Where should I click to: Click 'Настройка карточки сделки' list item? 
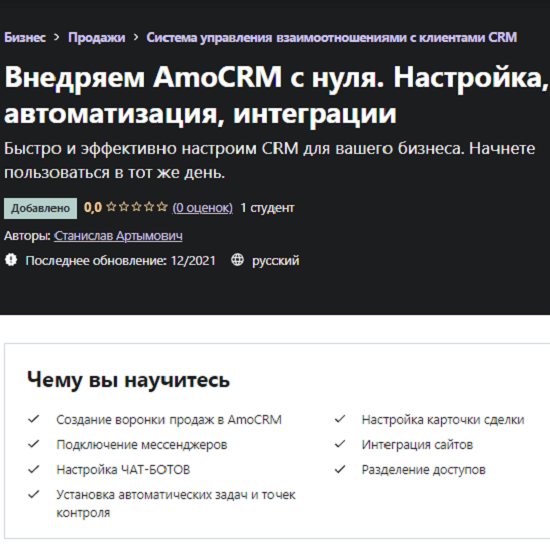[443, 420]
